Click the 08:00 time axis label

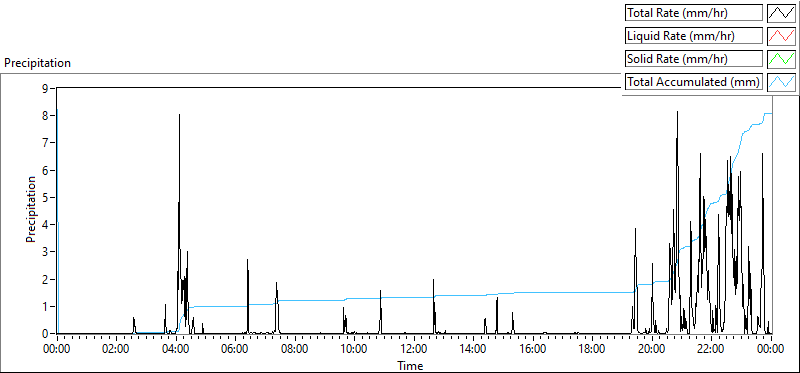click(295, 350)
